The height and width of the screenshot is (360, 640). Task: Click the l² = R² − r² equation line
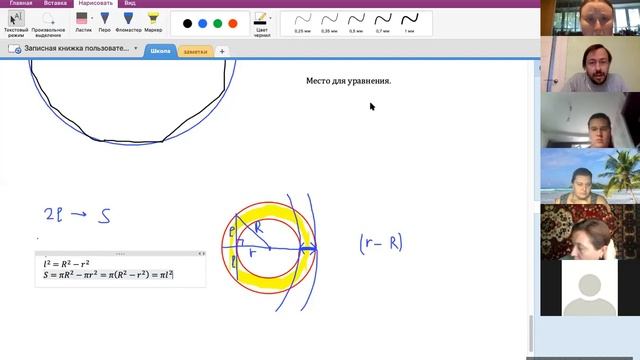point(67,264)
